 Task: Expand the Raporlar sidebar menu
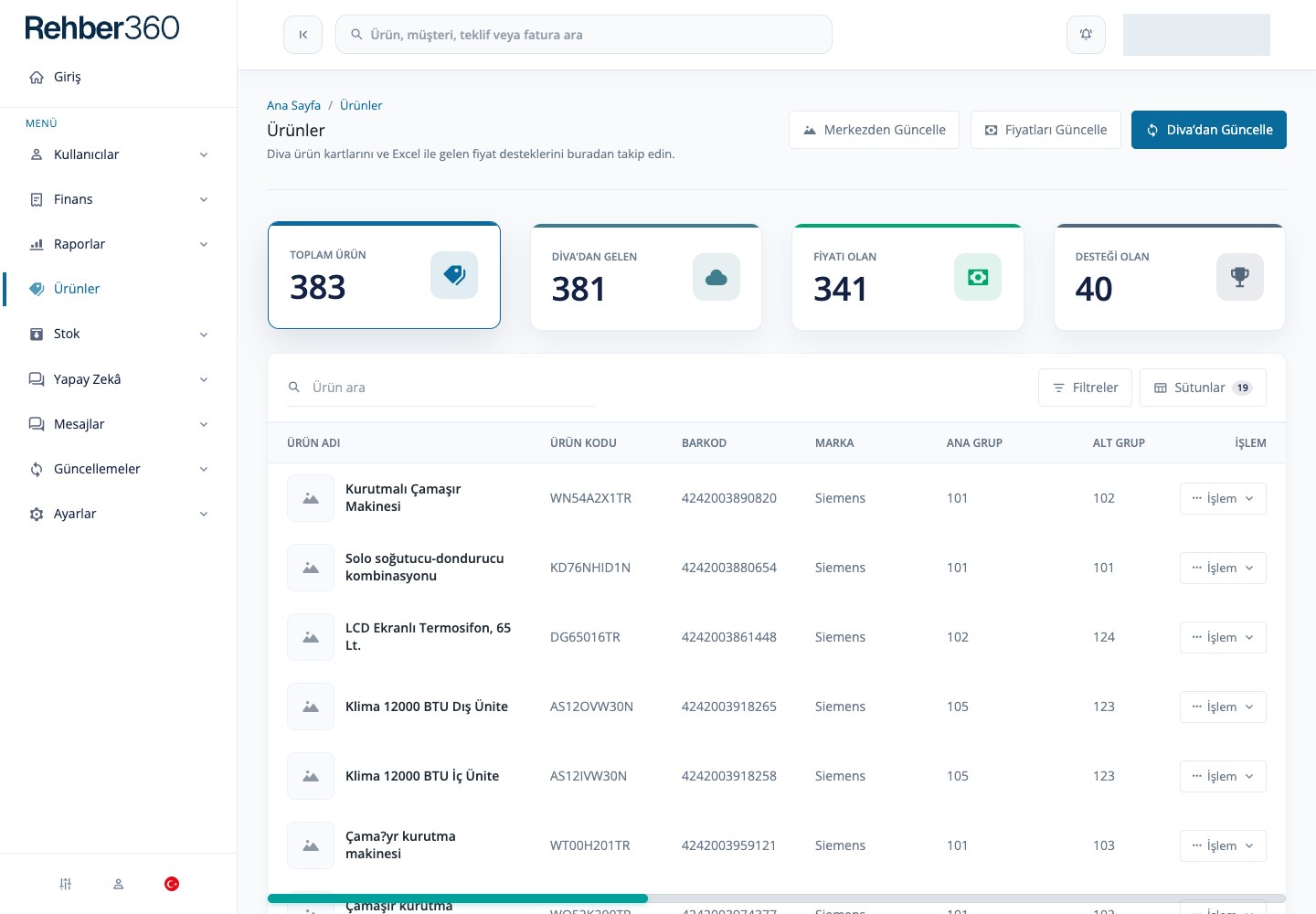118,244
